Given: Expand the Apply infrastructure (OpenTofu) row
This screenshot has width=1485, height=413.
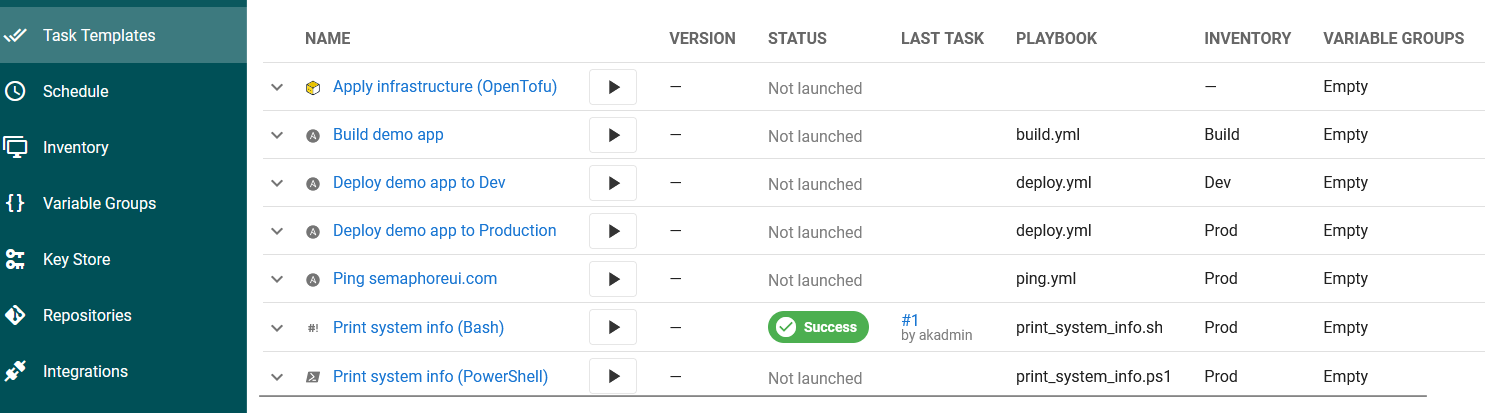Looking at the screenshot, I should [278, 87].
